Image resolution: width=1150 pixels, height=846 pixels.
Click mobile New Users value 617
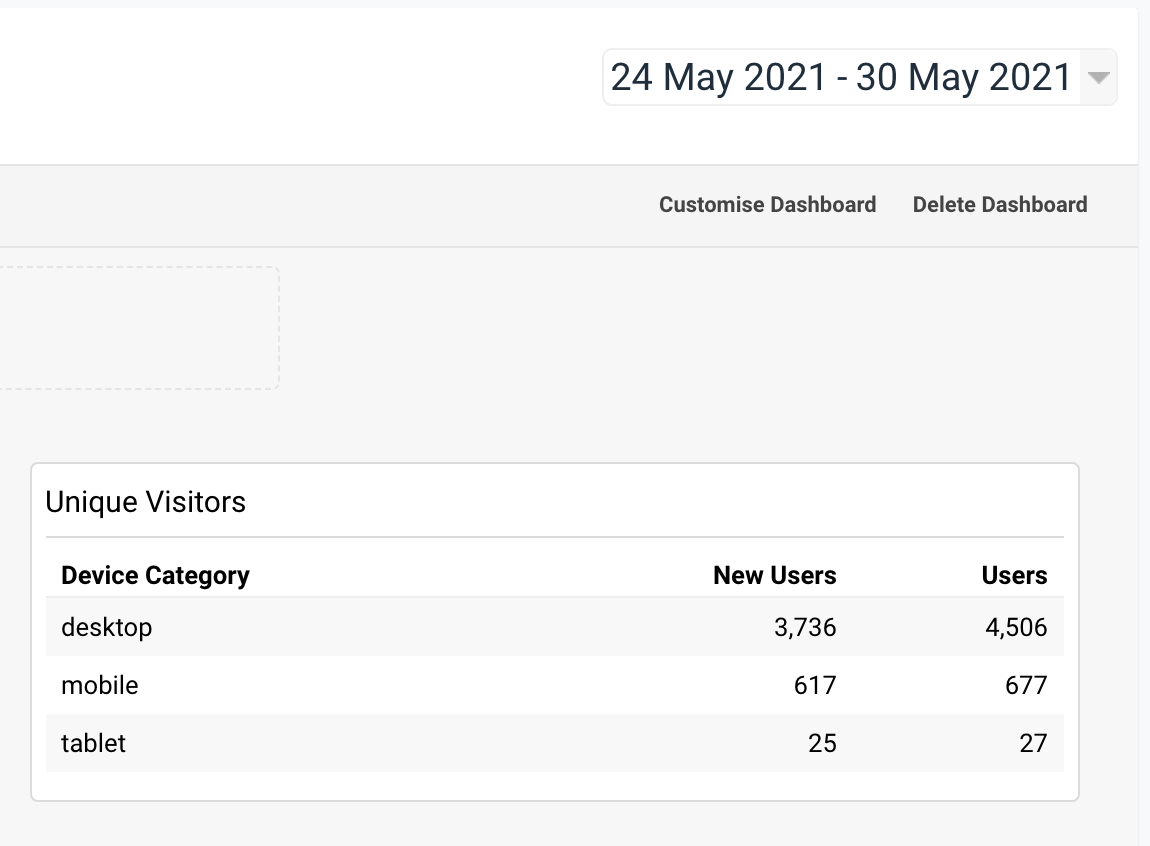pyautogui.click(x=815, y=685)
